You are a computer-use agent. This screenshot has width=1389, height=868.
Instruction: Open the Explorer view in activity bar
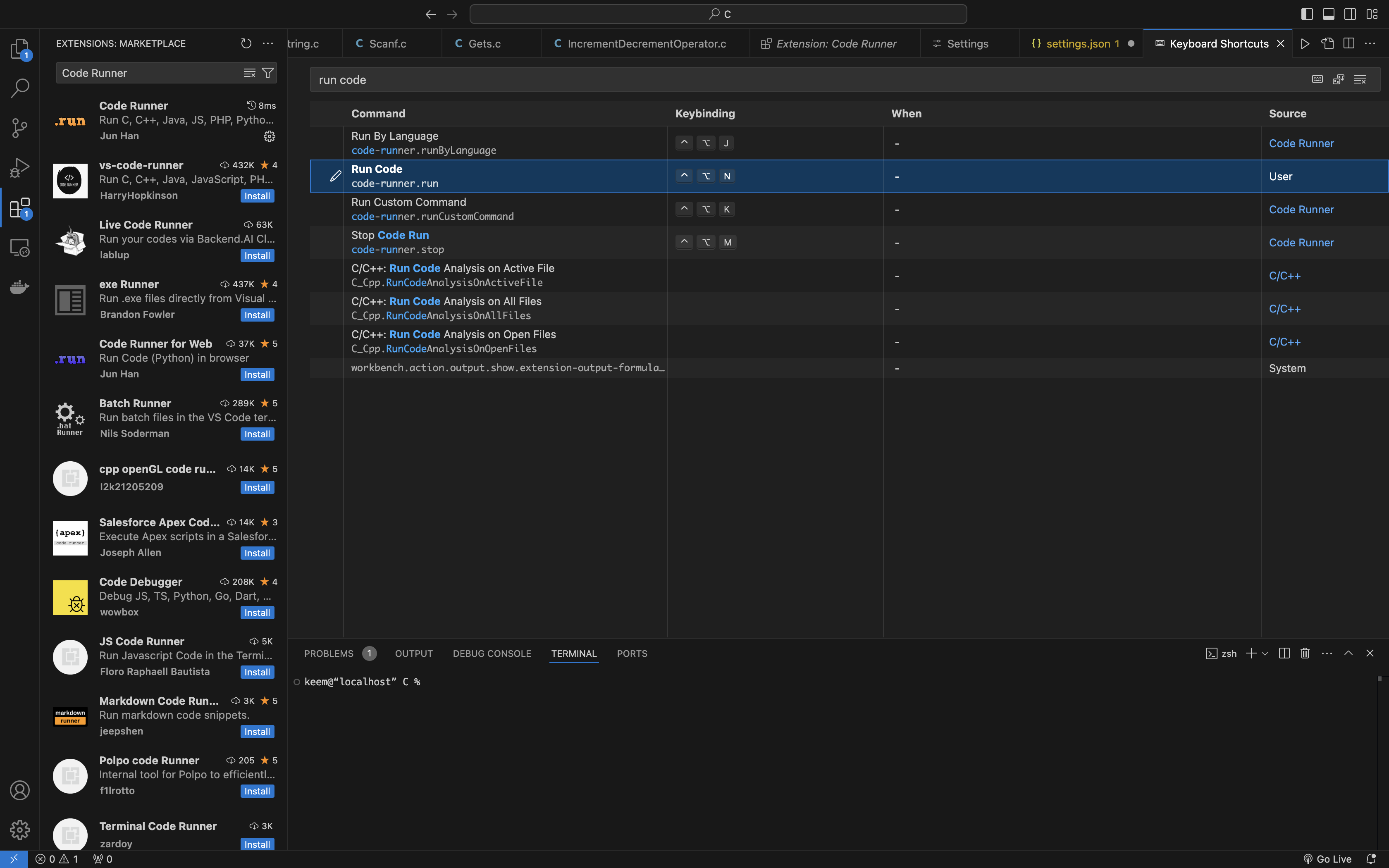pos(19,48)
